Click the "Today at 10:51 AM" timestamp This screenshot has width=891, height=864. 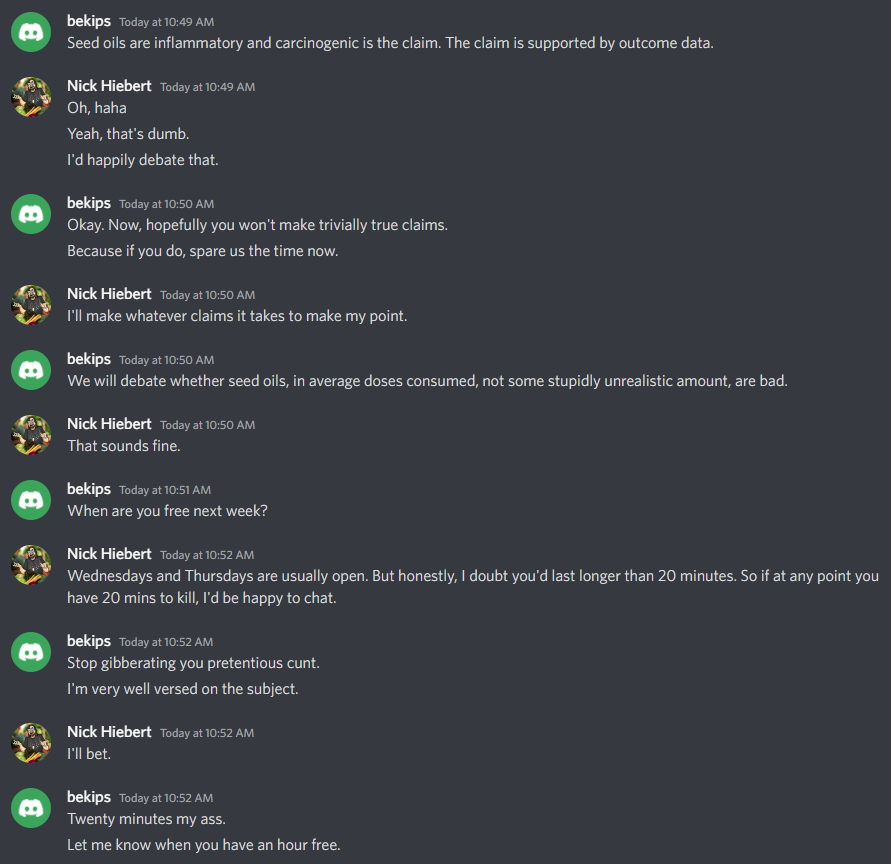(x=165, y=490)
